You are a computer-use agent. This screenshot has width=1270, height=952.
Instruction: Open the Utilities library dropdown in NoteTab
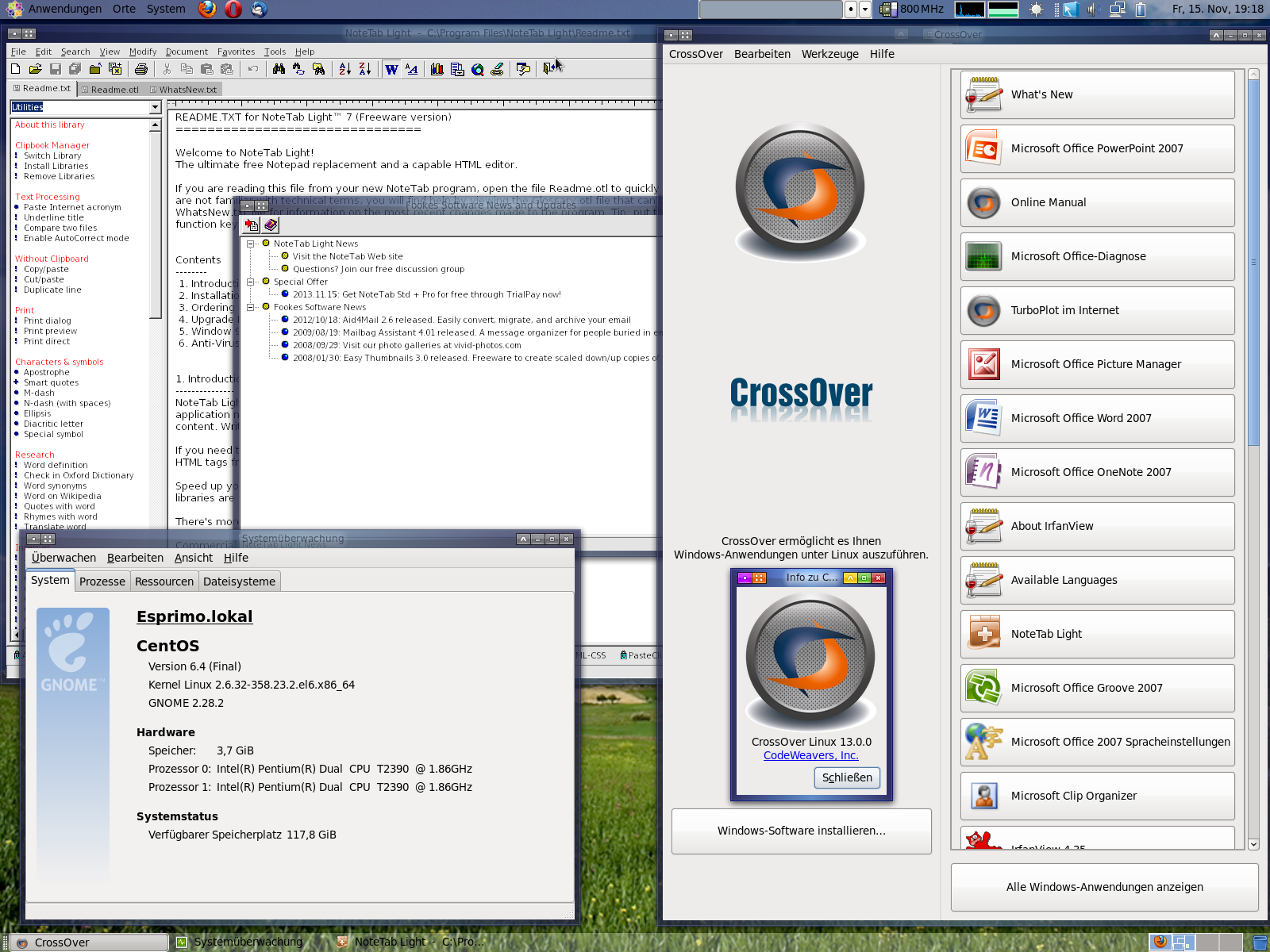(x=154, y=107)
